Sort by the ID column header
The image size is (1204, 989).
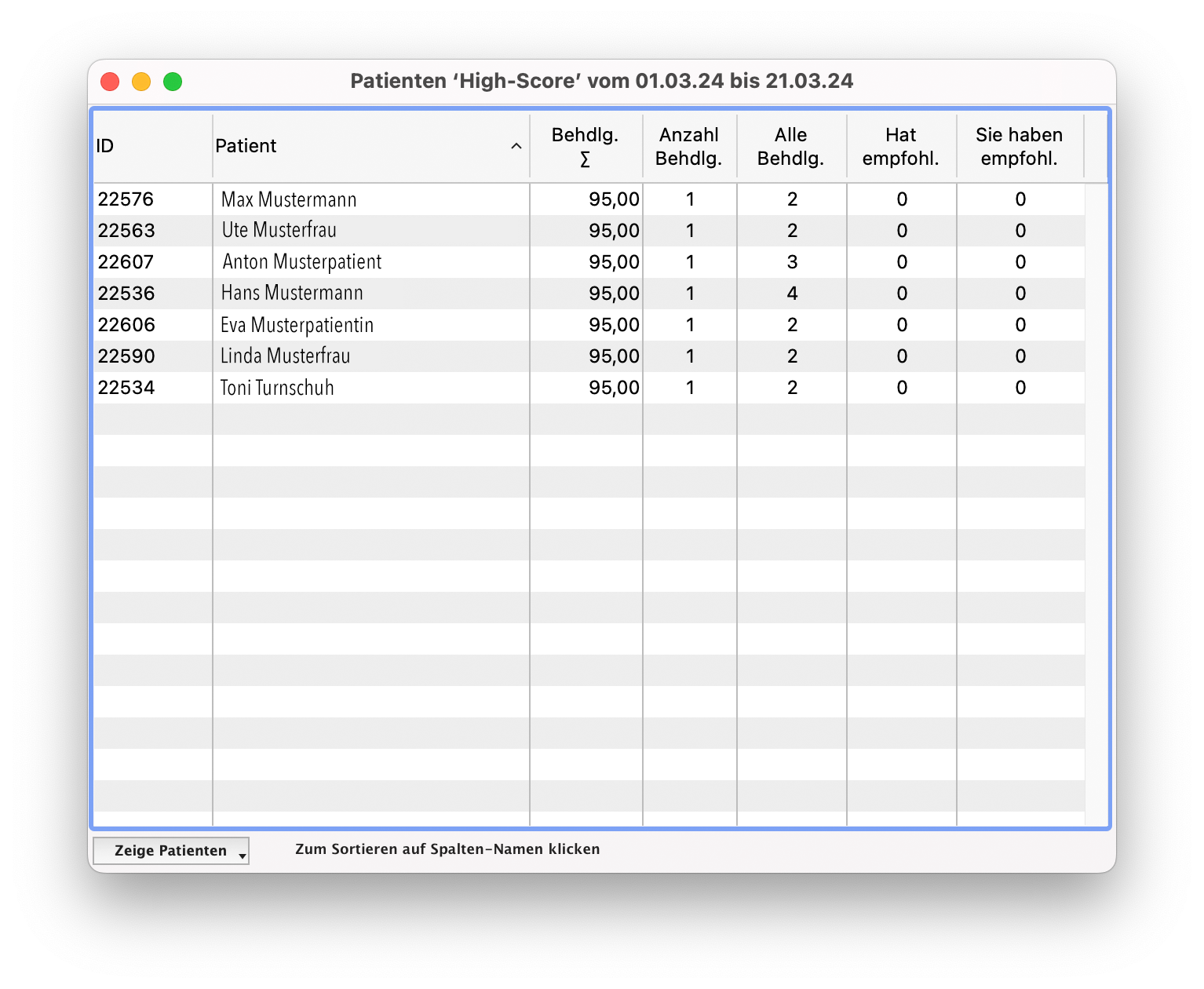pyautogui.click(x=105, y=147)
